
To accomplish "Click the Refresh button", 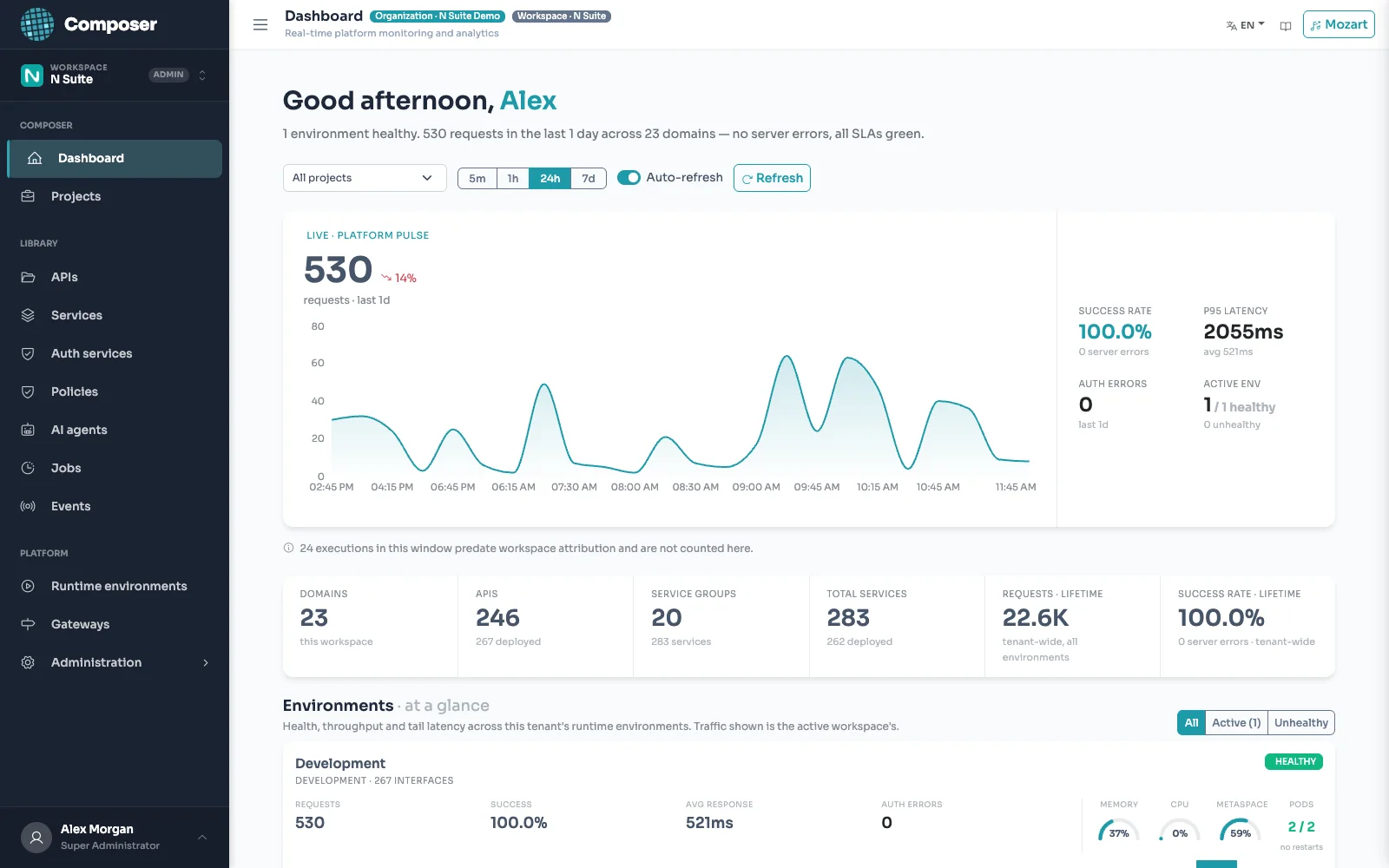I will pos(772,178).
